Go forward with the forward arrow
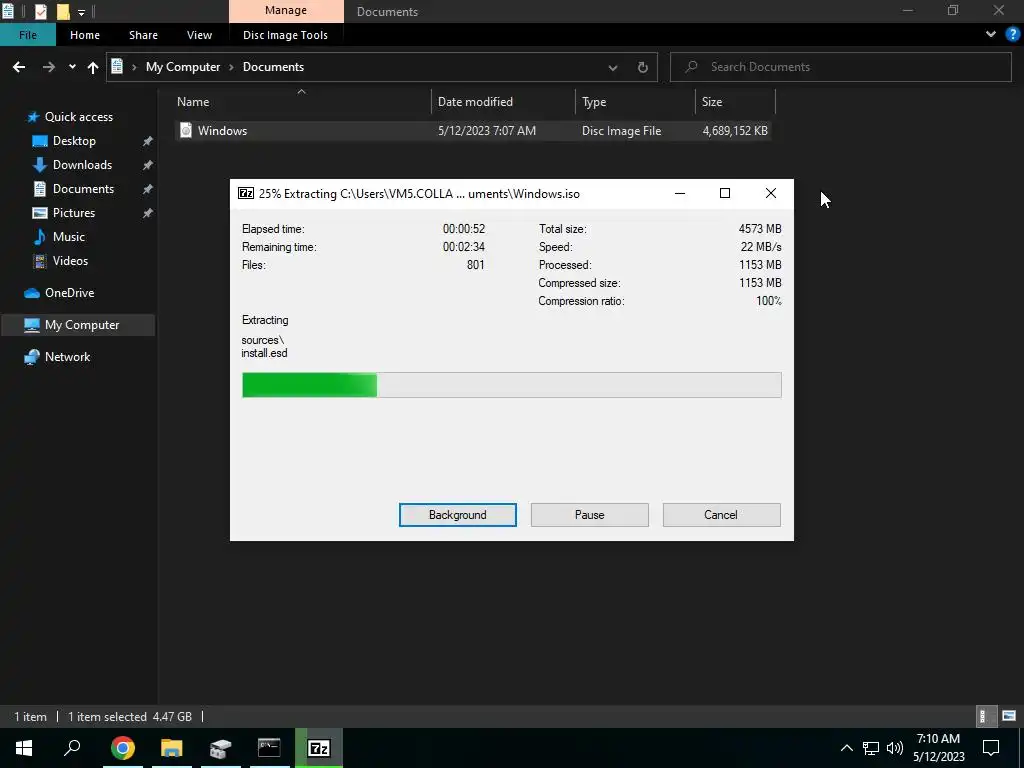The width and height of the screenshot is (1024, 768). (x=48, y=67)
